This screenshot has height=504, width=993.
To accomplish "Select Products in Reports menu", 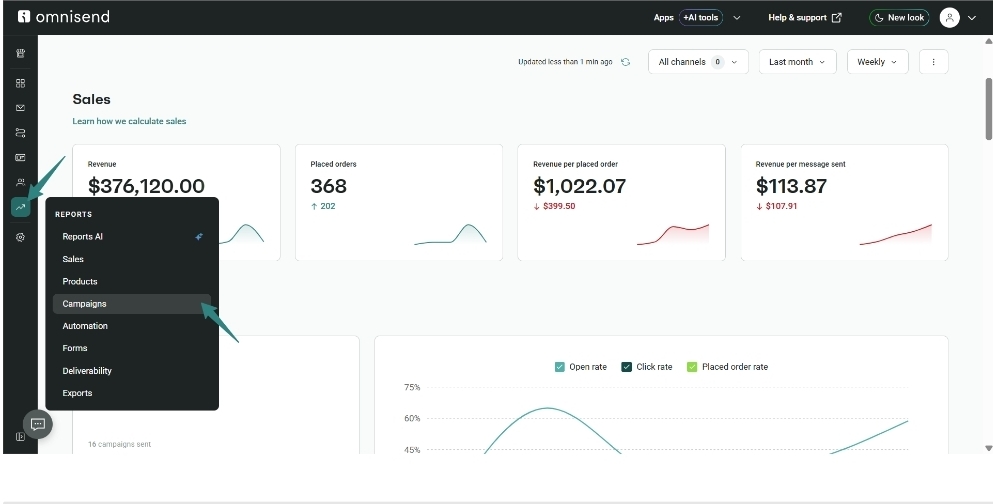I will click(x=132, y=281).
